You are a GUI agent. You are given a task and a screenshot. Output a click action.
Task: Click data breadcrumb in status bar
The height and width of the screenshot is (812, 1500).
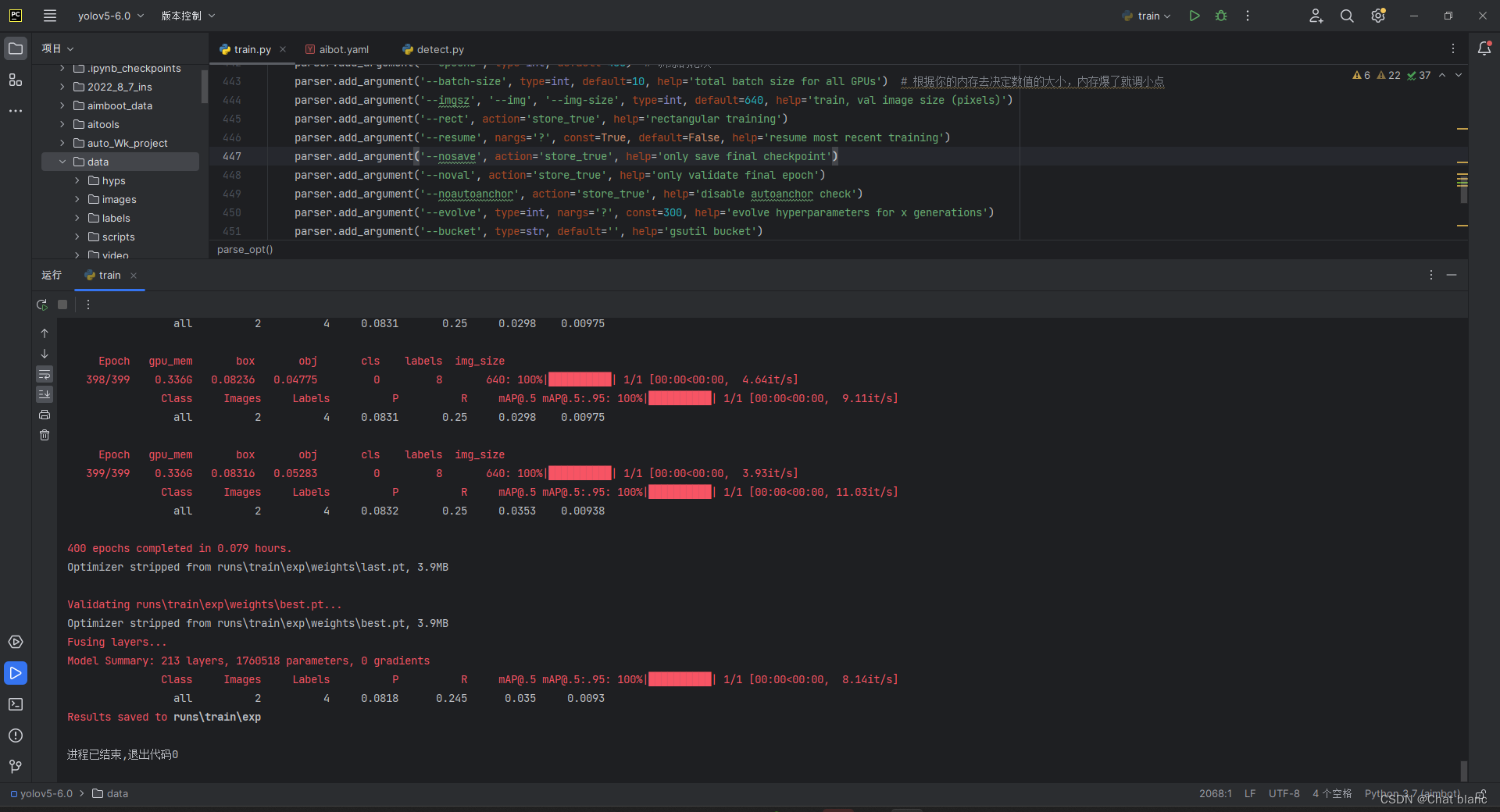coord(110,793)
